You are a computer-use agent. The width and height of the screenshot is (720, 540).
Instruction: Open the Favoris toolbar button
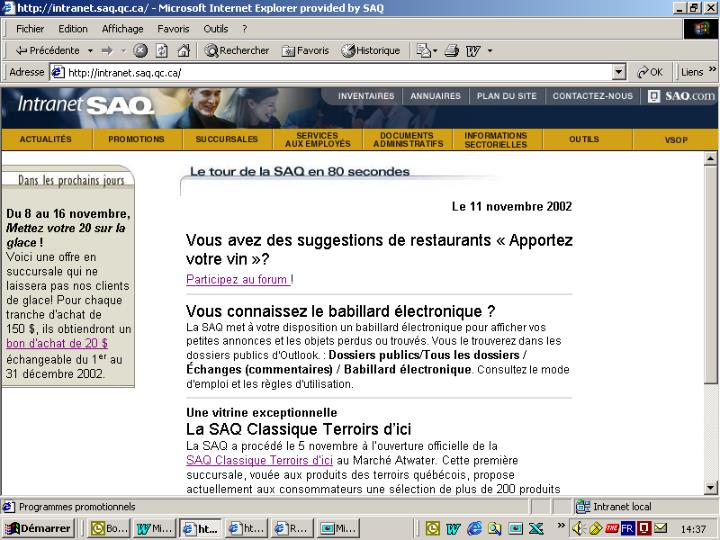click(x=305, y=51)
